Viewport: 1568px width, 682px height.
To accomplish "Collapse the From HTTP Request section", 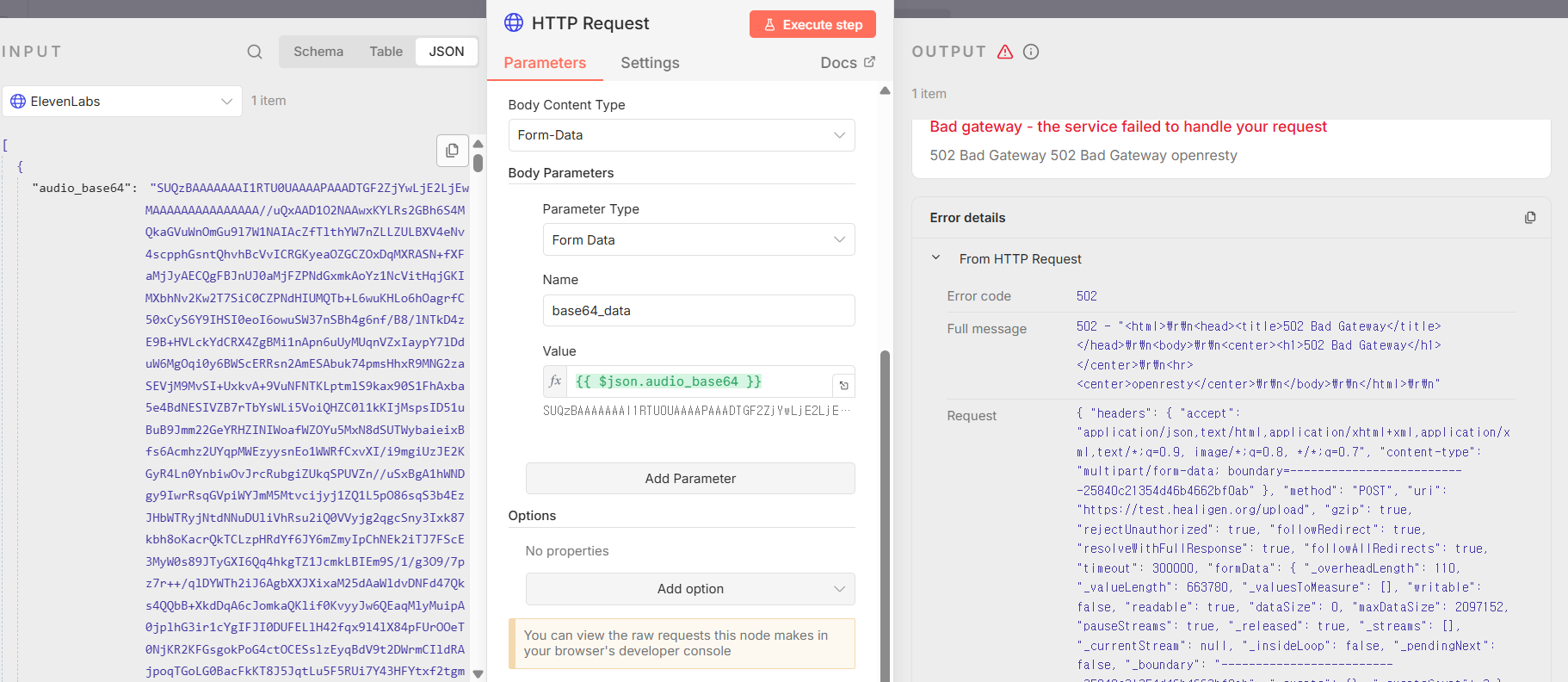I will click(x=936, y=258).
